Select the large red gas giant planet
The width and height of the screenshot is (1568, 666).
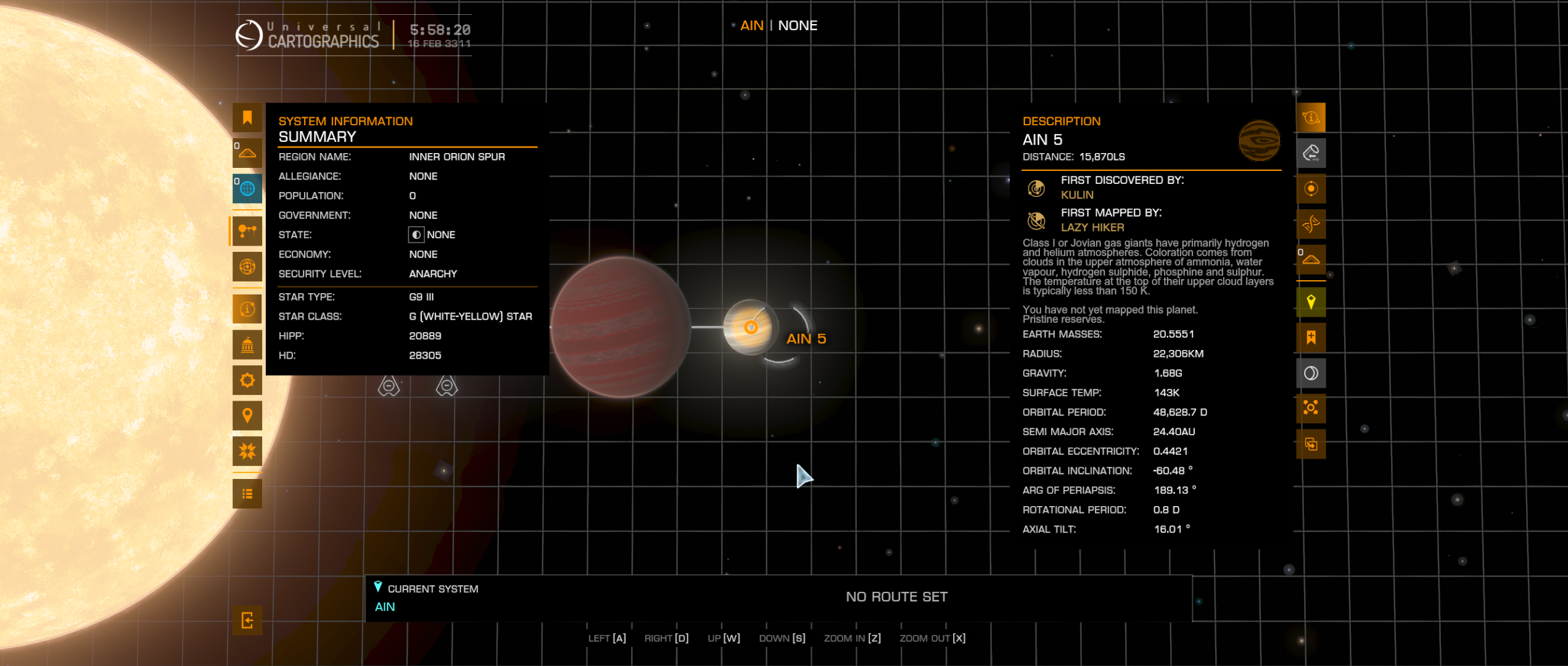point(620,327)
